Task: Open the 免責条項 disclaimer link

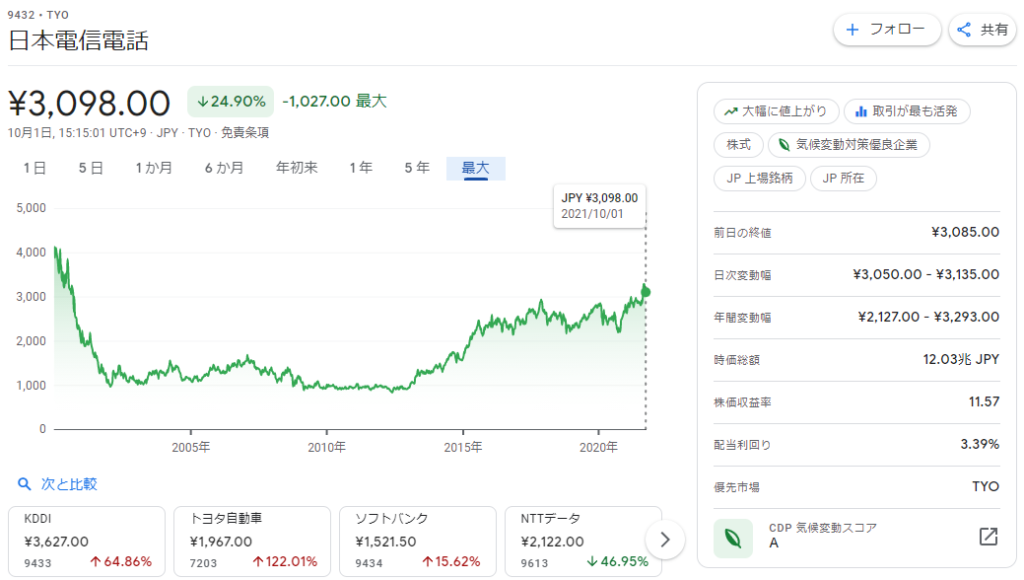Action: pos(244,132)
